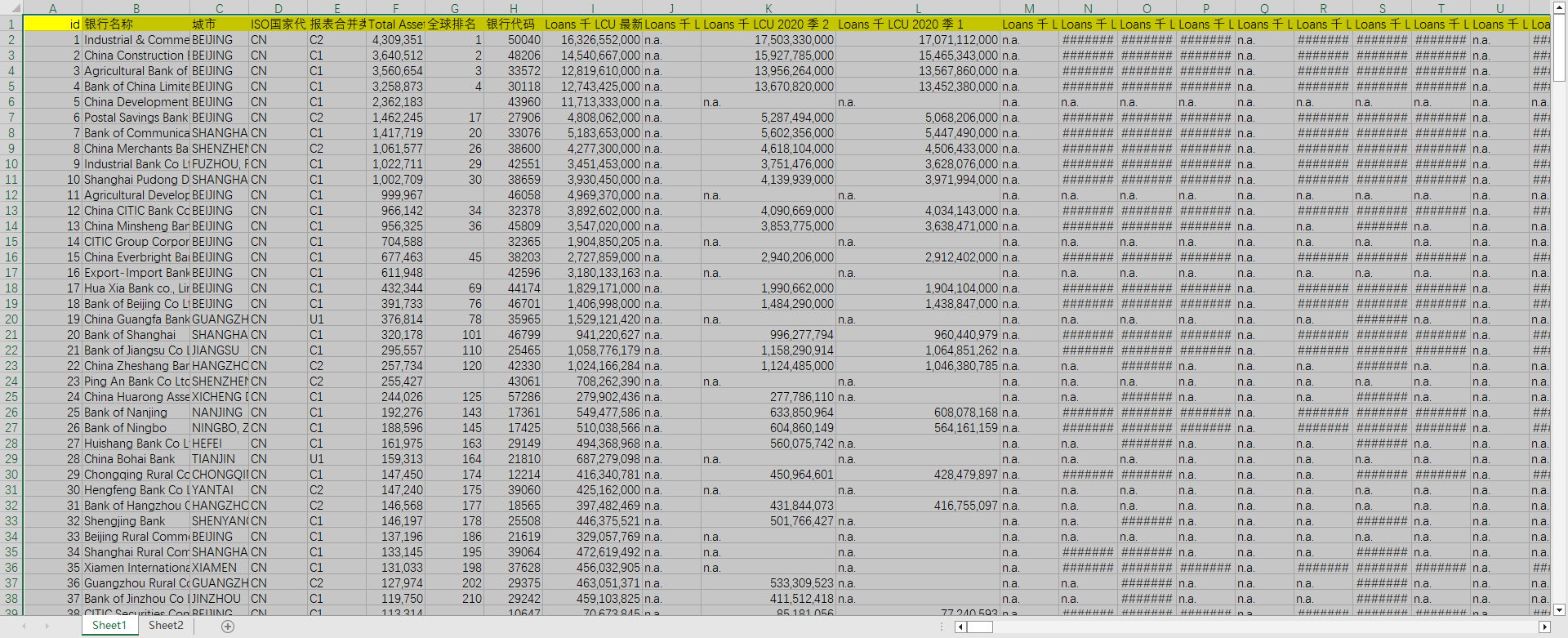1568x638 pixels.
Task: Click the 'Loans 千 LCU 2020 季 2' header cell
Action: click(768, 24)
